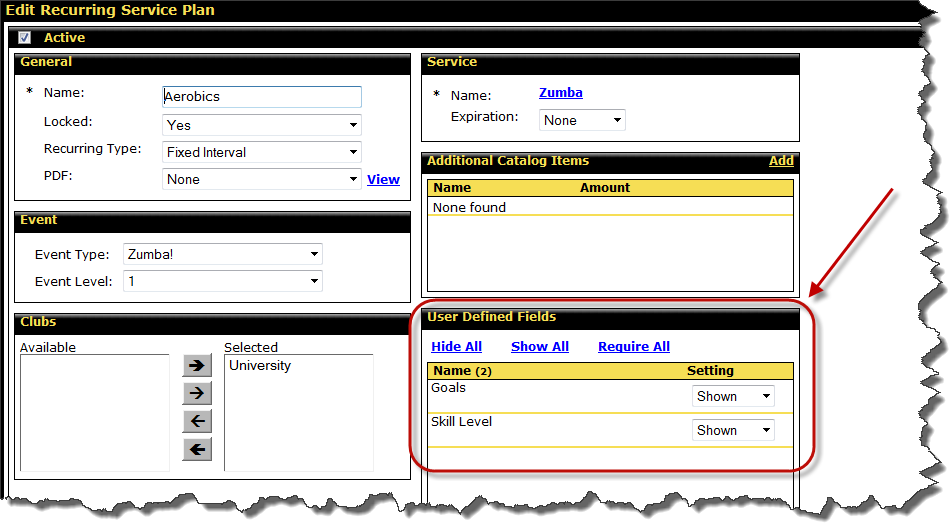This screenshot has height=526, width=952.
Task: Click the thin right arrow (move selected)
Action: click(x=197, y=394)
